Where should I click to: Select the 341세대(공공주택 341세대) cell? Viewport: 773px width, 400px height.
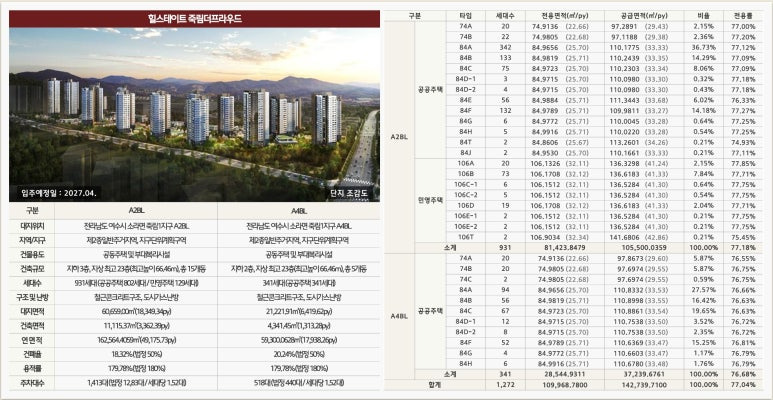299,284
